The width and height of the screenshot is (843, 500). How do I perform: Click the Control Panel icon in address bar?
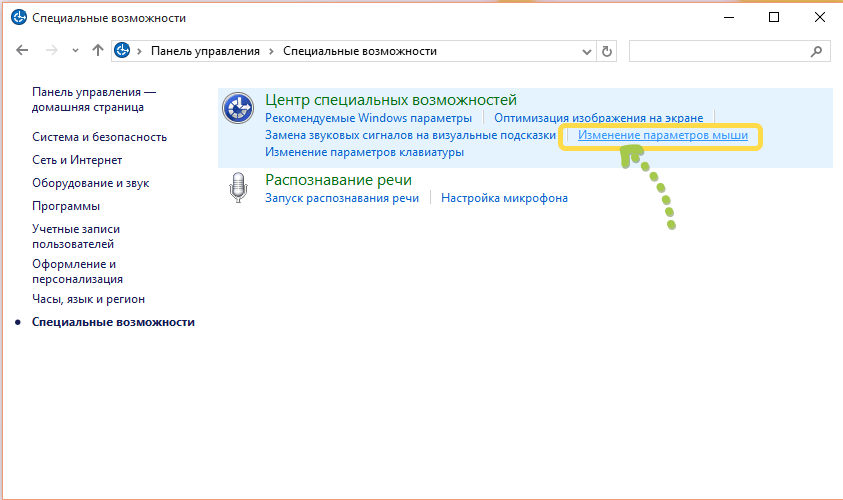123,51
